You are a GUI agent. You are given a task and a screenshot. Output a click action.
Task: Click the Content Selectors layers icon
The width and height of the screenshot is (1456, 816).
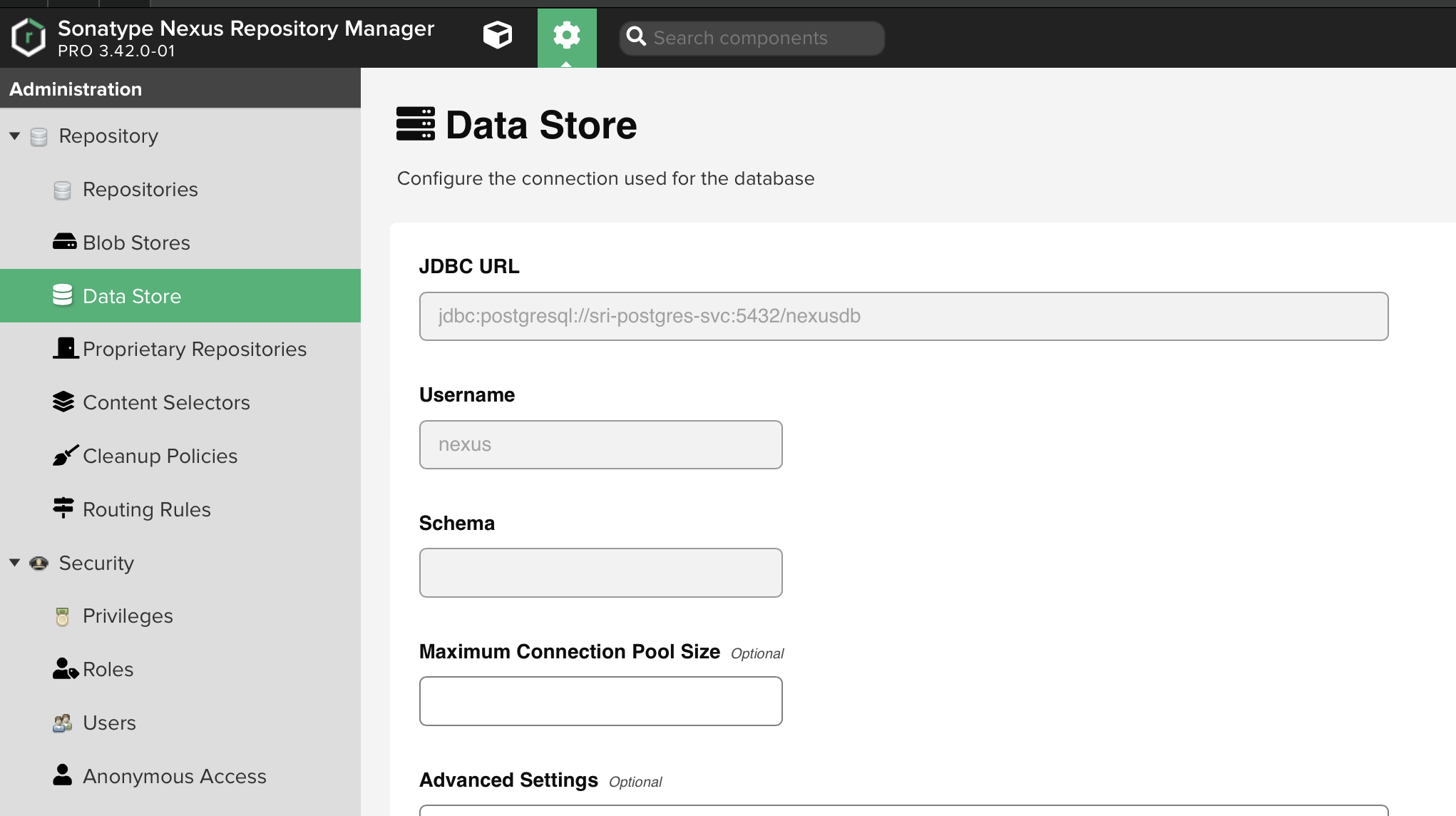[x=63, y=402]
